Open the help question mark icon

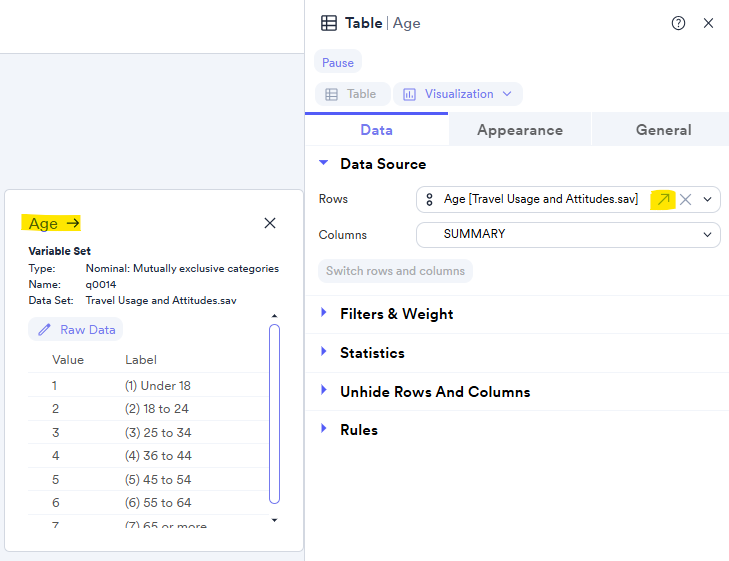click(x=678, y=23)
